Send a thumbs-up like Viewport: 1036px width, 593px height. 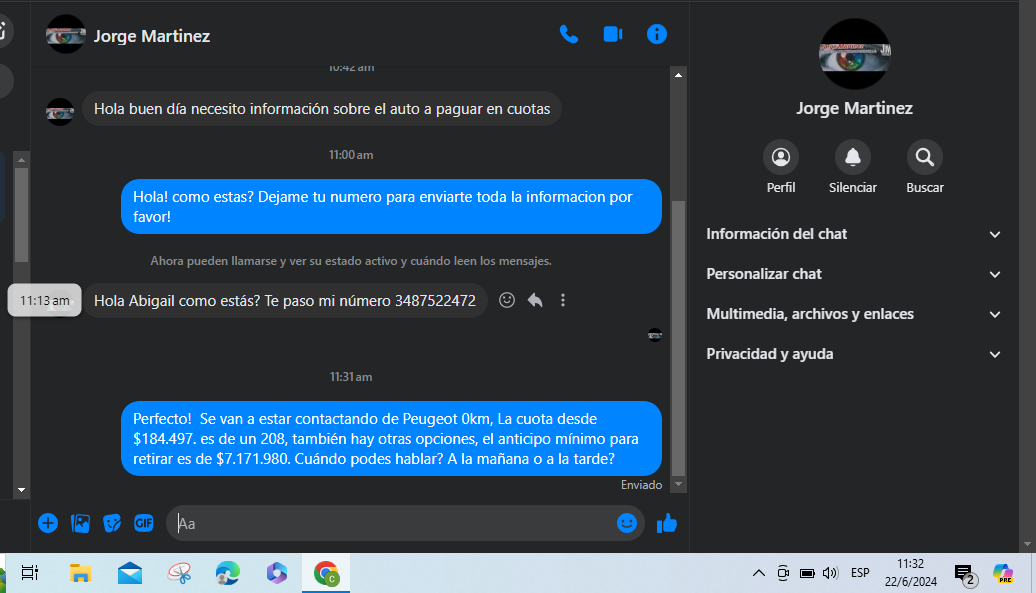pos(666,522)
